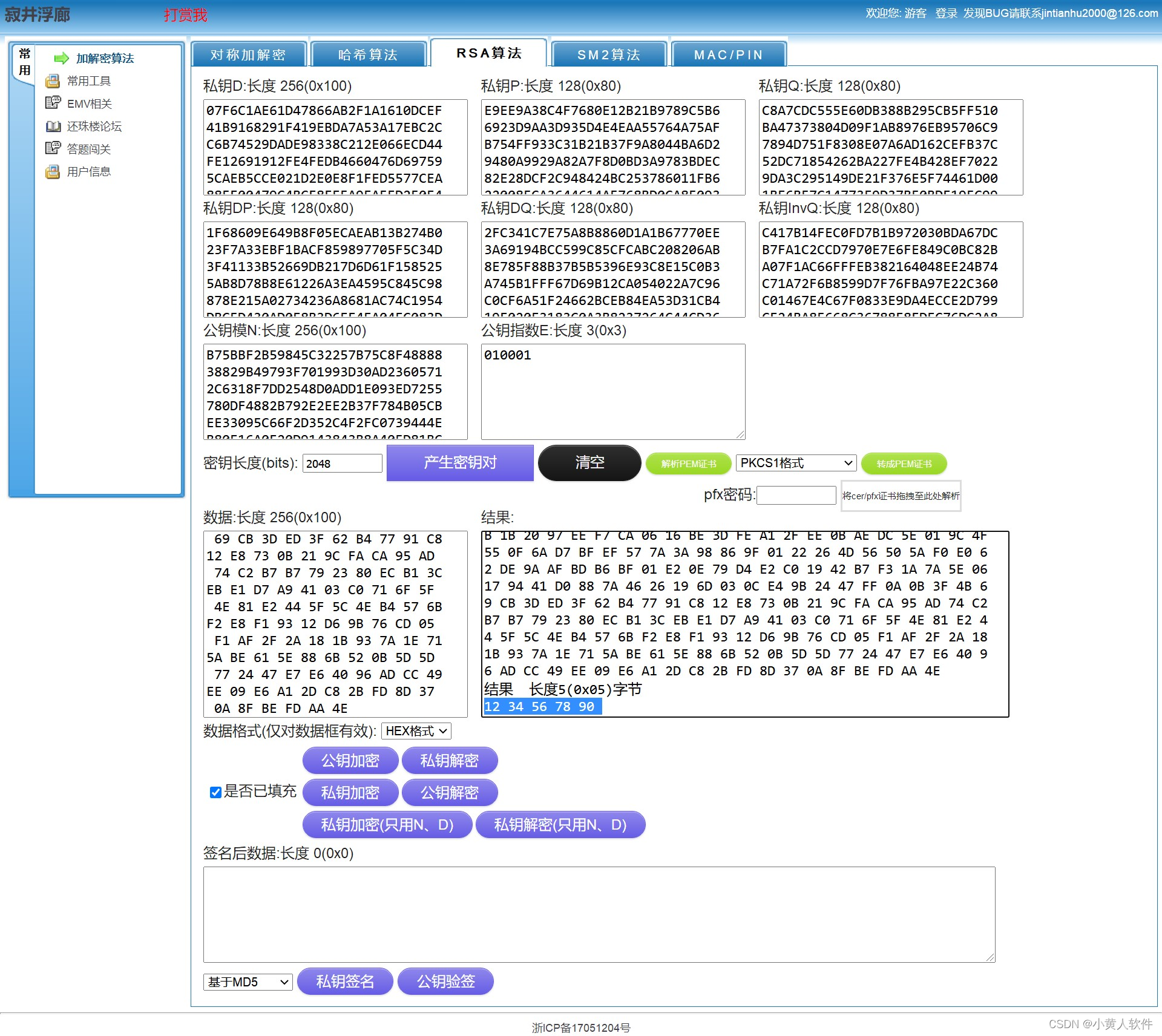Click the 登录 link in header
The image size is (1162, 1036).
[946, 13]
